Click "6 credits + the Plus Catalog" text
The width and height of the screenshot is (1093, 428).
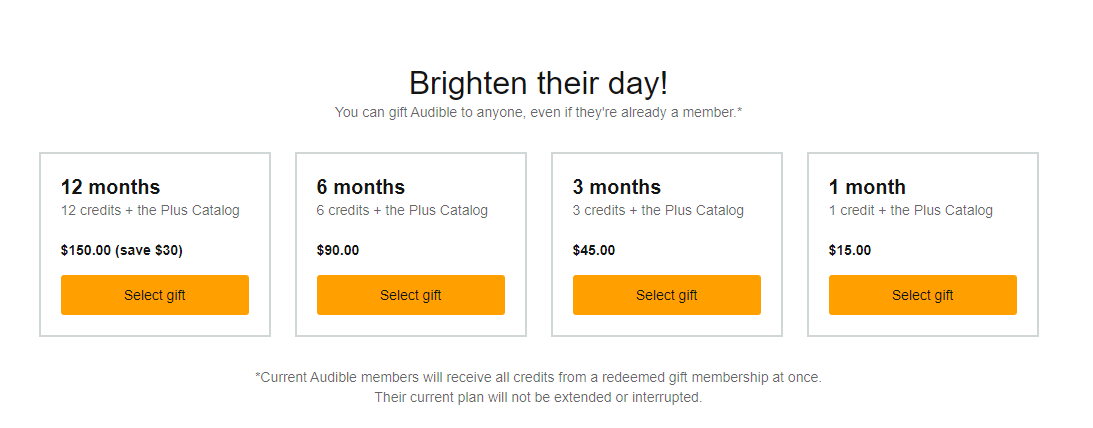click(x=402, y=210)
